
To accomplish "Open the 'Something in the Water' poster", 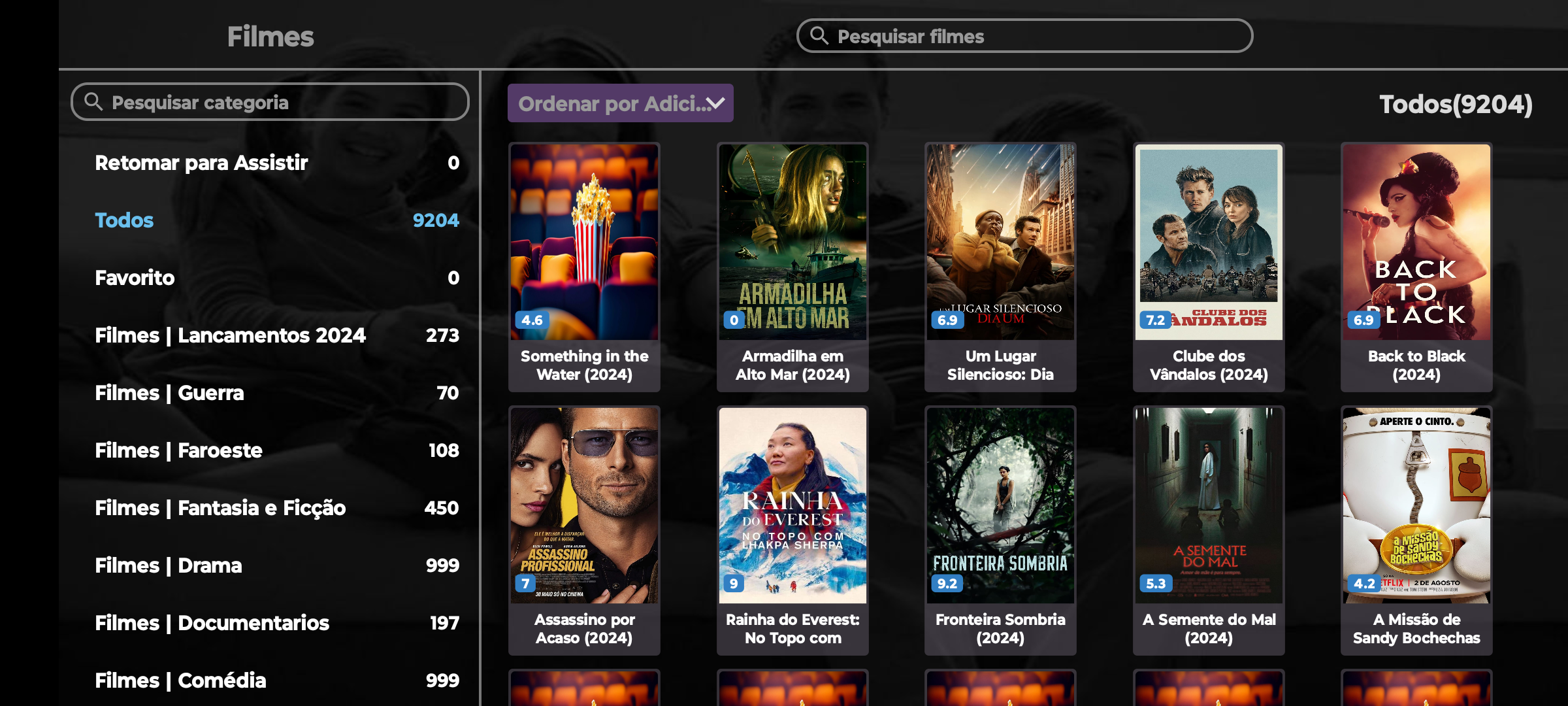I will click(584, 242).
